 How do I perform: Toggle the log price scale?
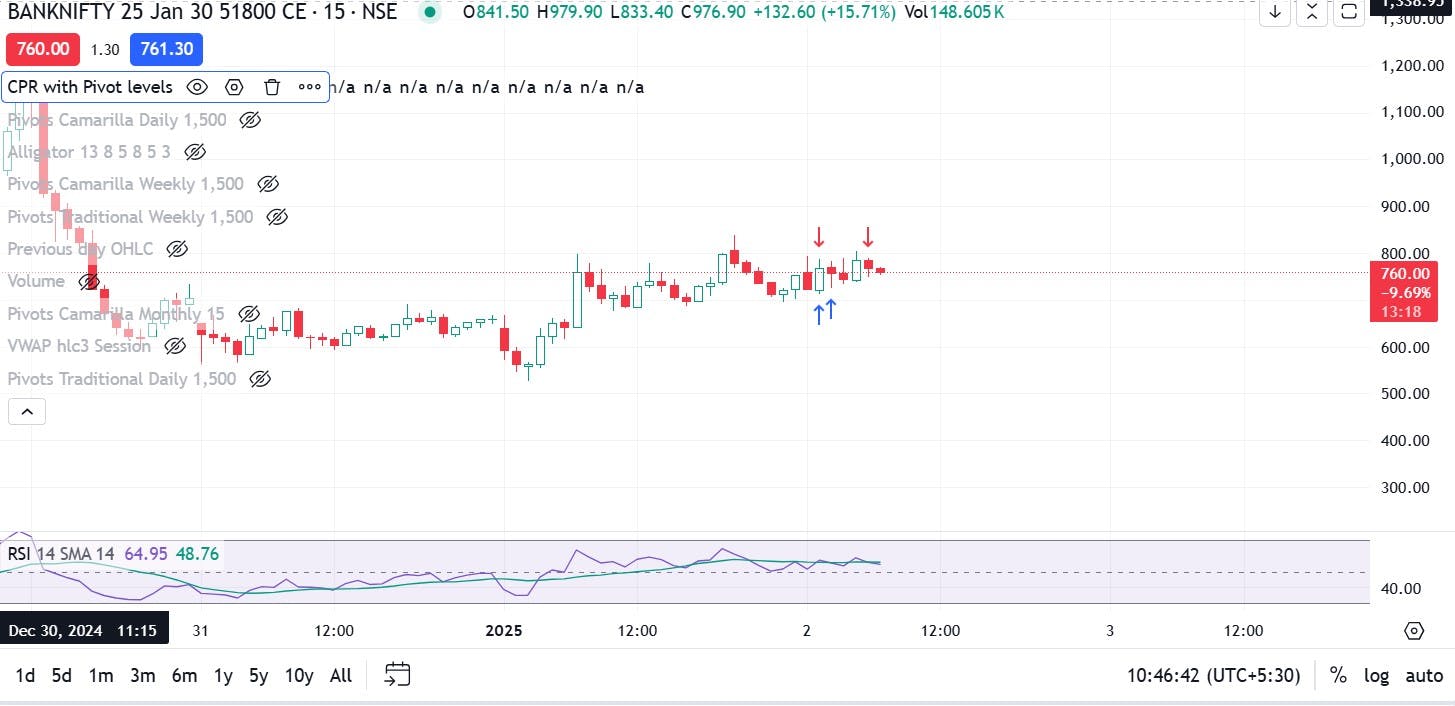point(1376,675)
